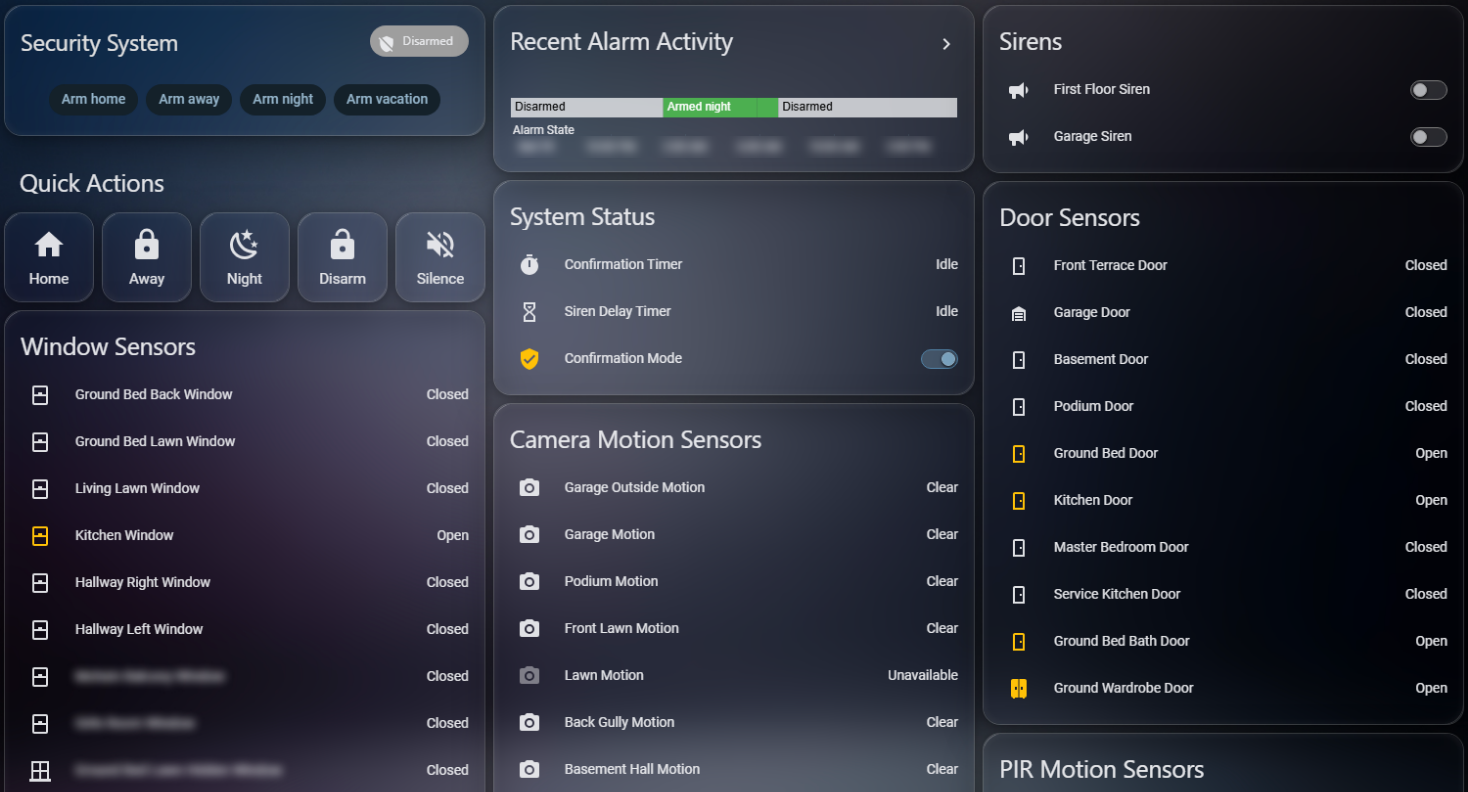
Task: Toggle the Garage Siren switch
Action: [1428, 137]
